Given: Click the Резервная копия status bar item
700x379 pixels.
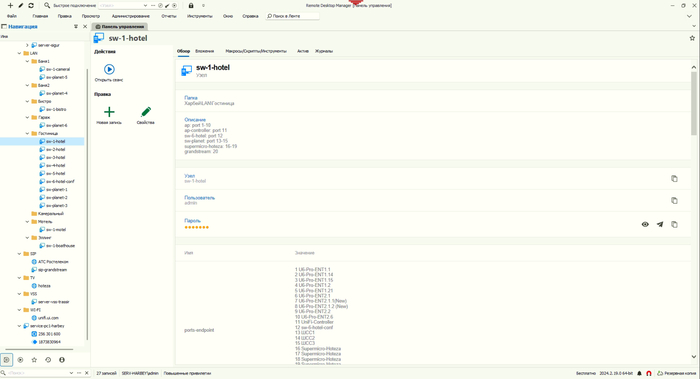Looking at the screenshot, I should pyautogui.click(x=677, y=373).
